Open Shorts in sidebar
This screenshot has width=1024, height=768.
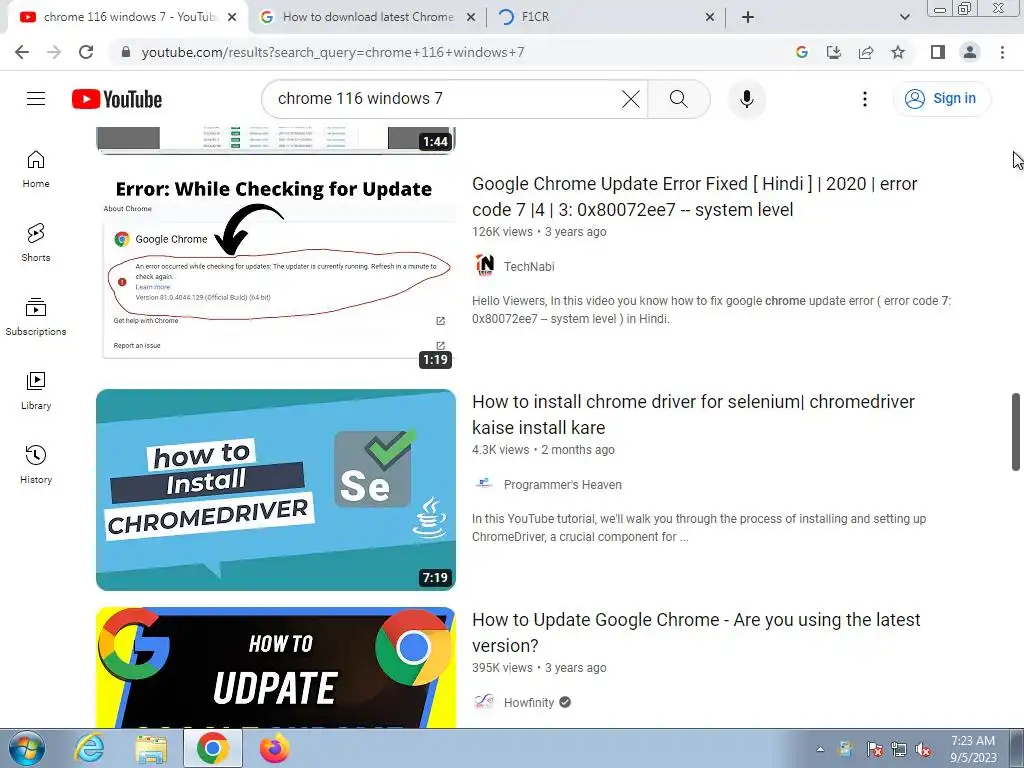point(36,243)
